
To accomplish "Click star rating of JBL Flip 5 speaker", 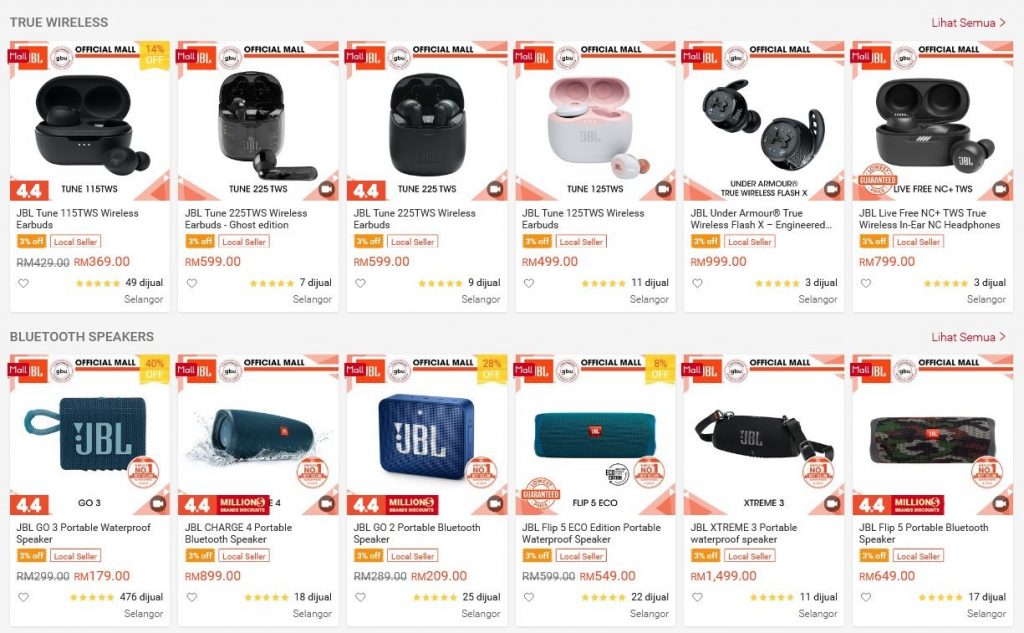I will point(941,597).
